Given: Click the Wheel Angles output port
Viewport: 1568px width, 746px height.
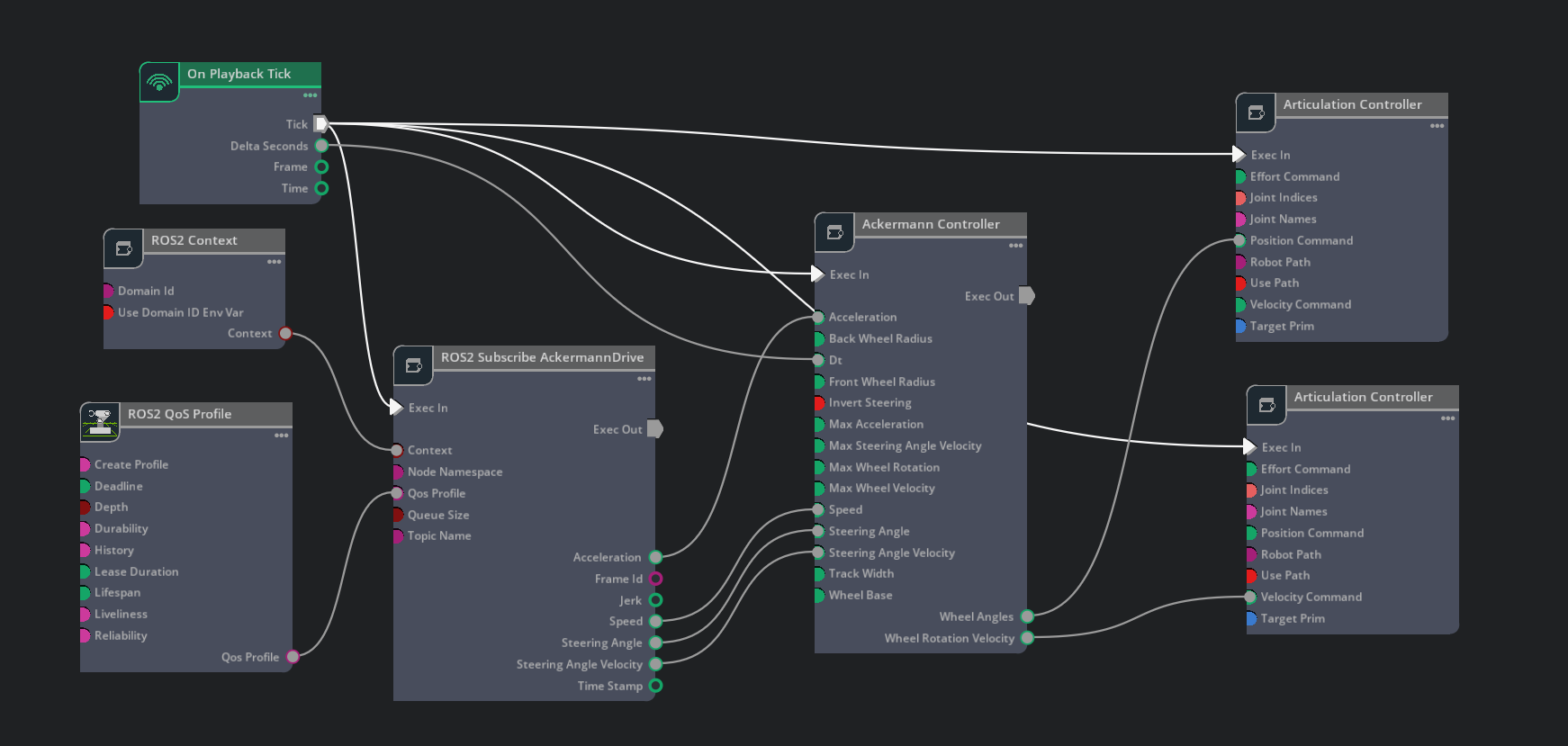Looking at the screenshot, I should tap(1027, 616).
